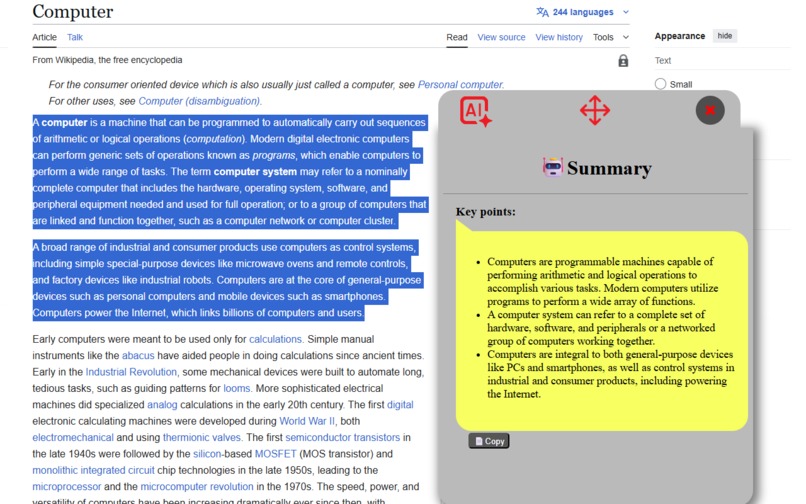Click the electromechanical link
Image resolution: width=806 pixels, height=504 pixels.
[x=73, y=437]
